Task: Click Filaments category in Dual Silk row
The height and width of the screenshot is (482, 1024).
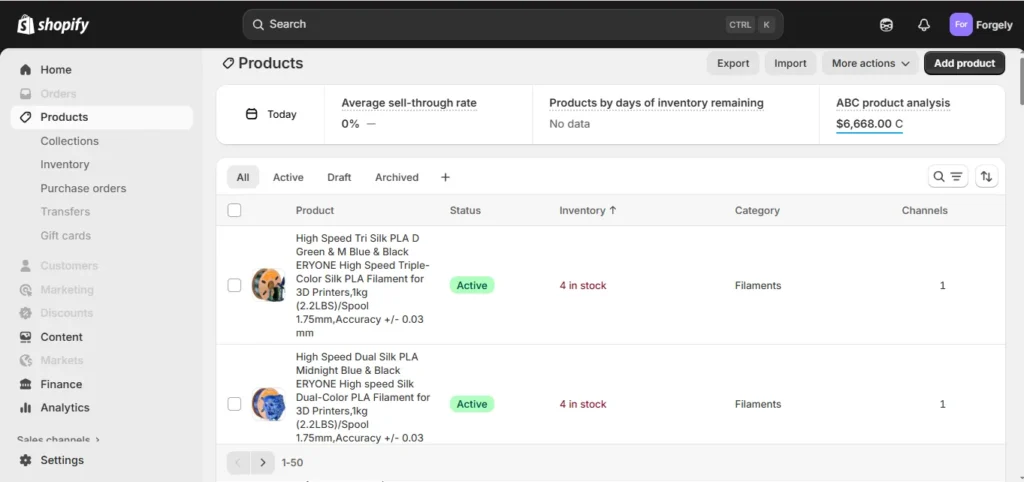Action: click(x=758, y=404)
